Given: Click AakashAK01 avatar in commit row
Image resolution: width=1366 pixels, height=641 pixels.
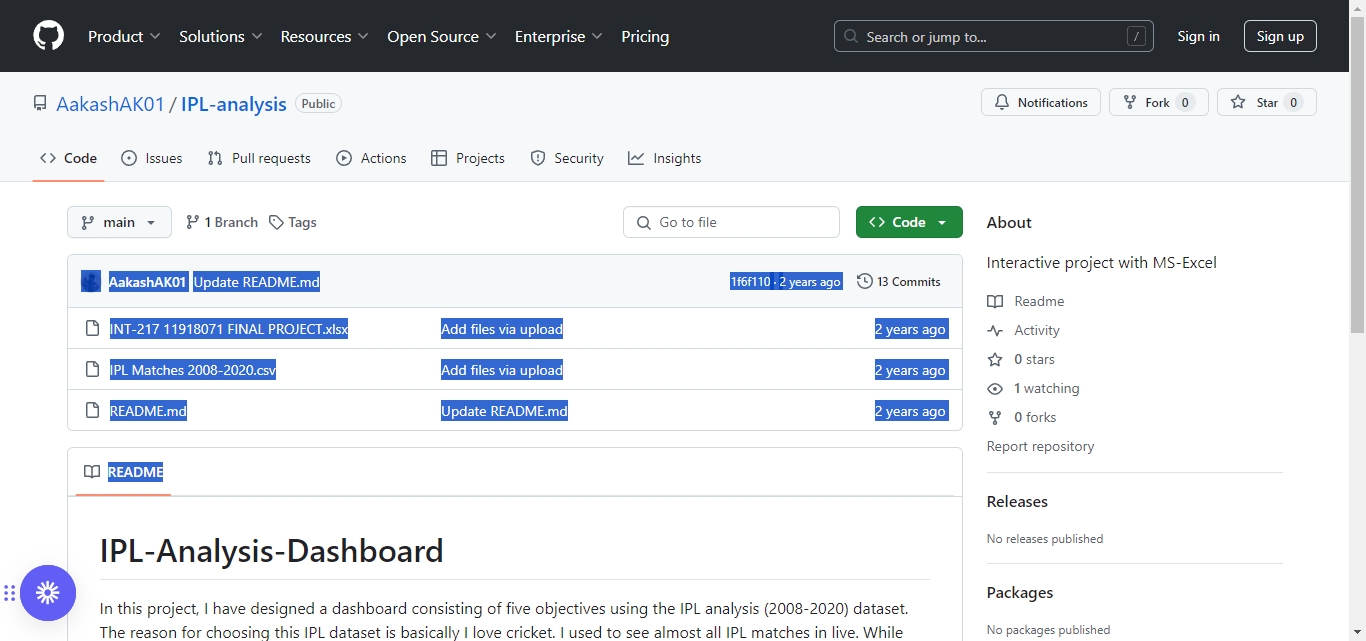Looking at the screenshot, I should coord(91,281).
